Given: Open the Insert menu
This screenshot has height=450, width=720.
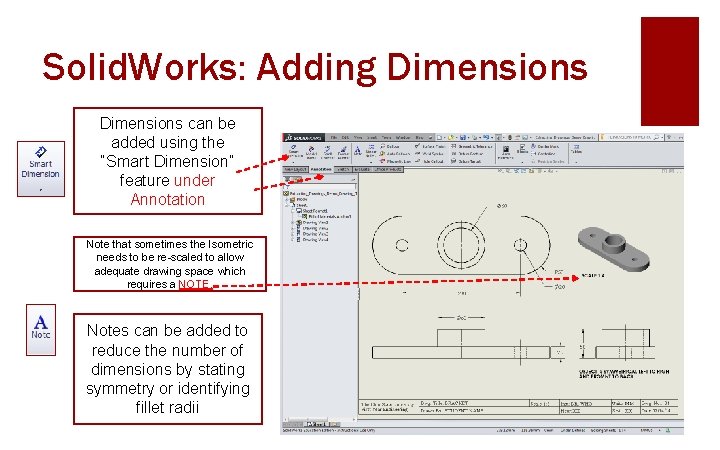Looking at the screenshot, I should pos(372,137).
